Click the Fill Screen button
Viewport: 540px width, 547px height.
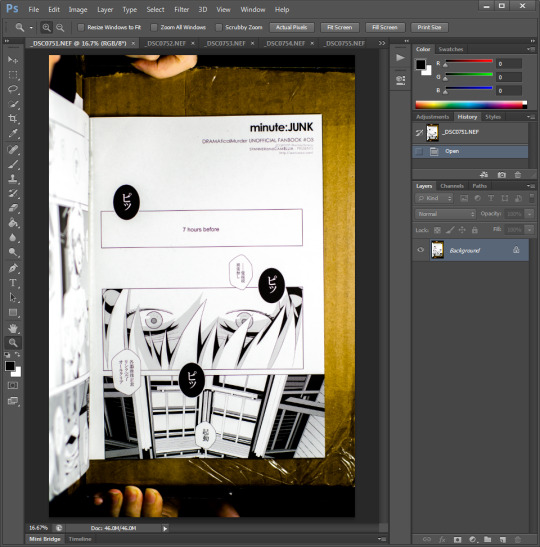[385, 27]
